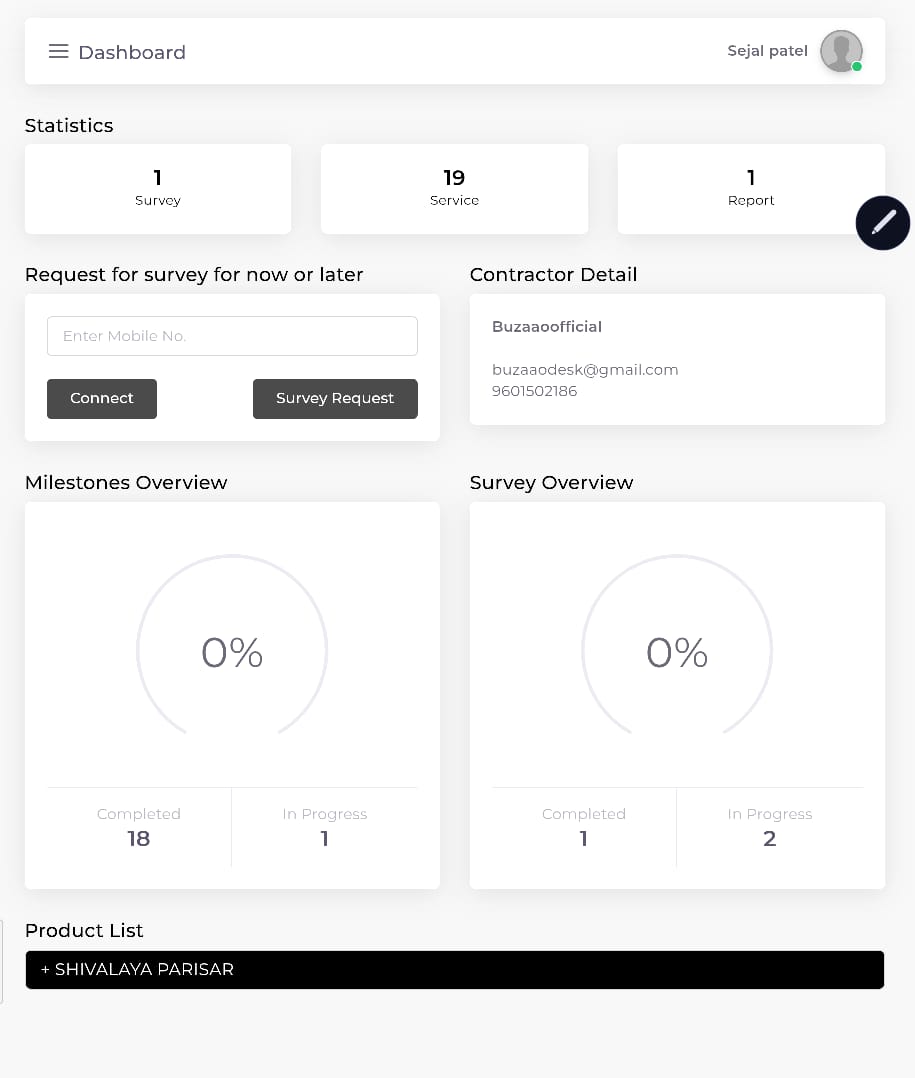Select Milestones Completed count of 18
The height and width of the screenshot is (1078, 915).
coord(138,838)
